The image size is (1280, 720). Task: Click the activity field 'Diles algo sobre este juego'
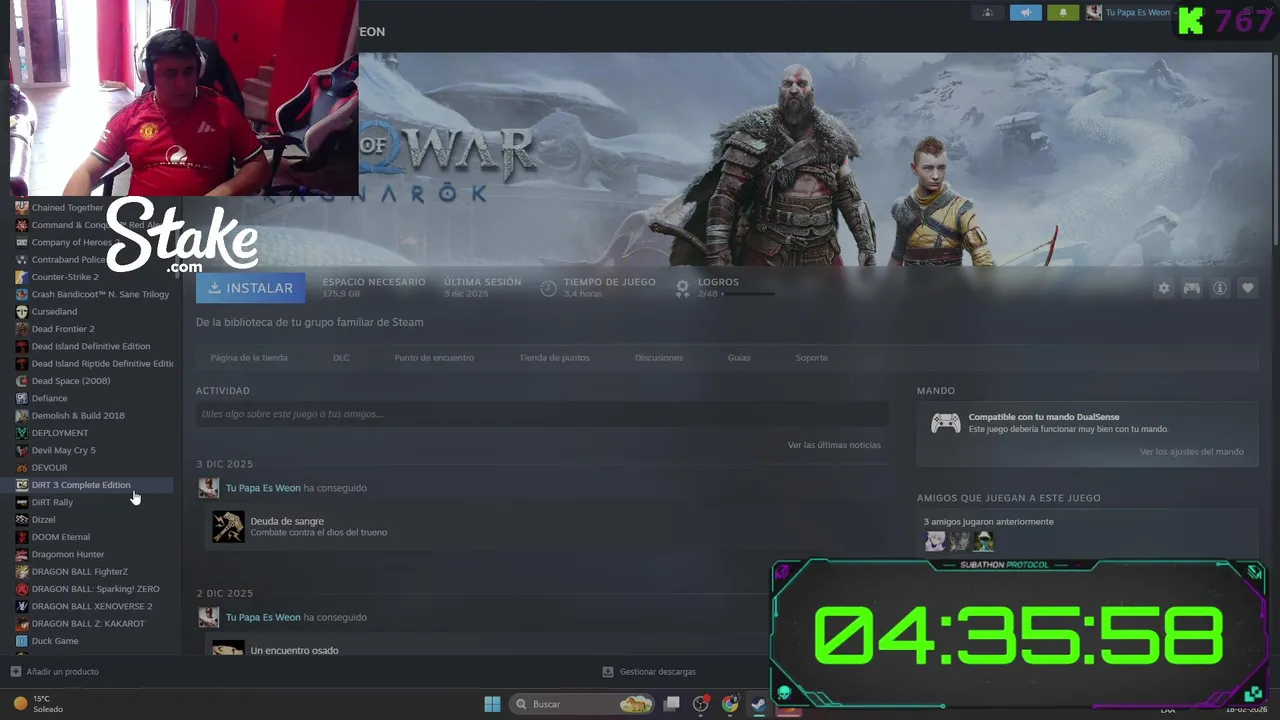[542, 414]
